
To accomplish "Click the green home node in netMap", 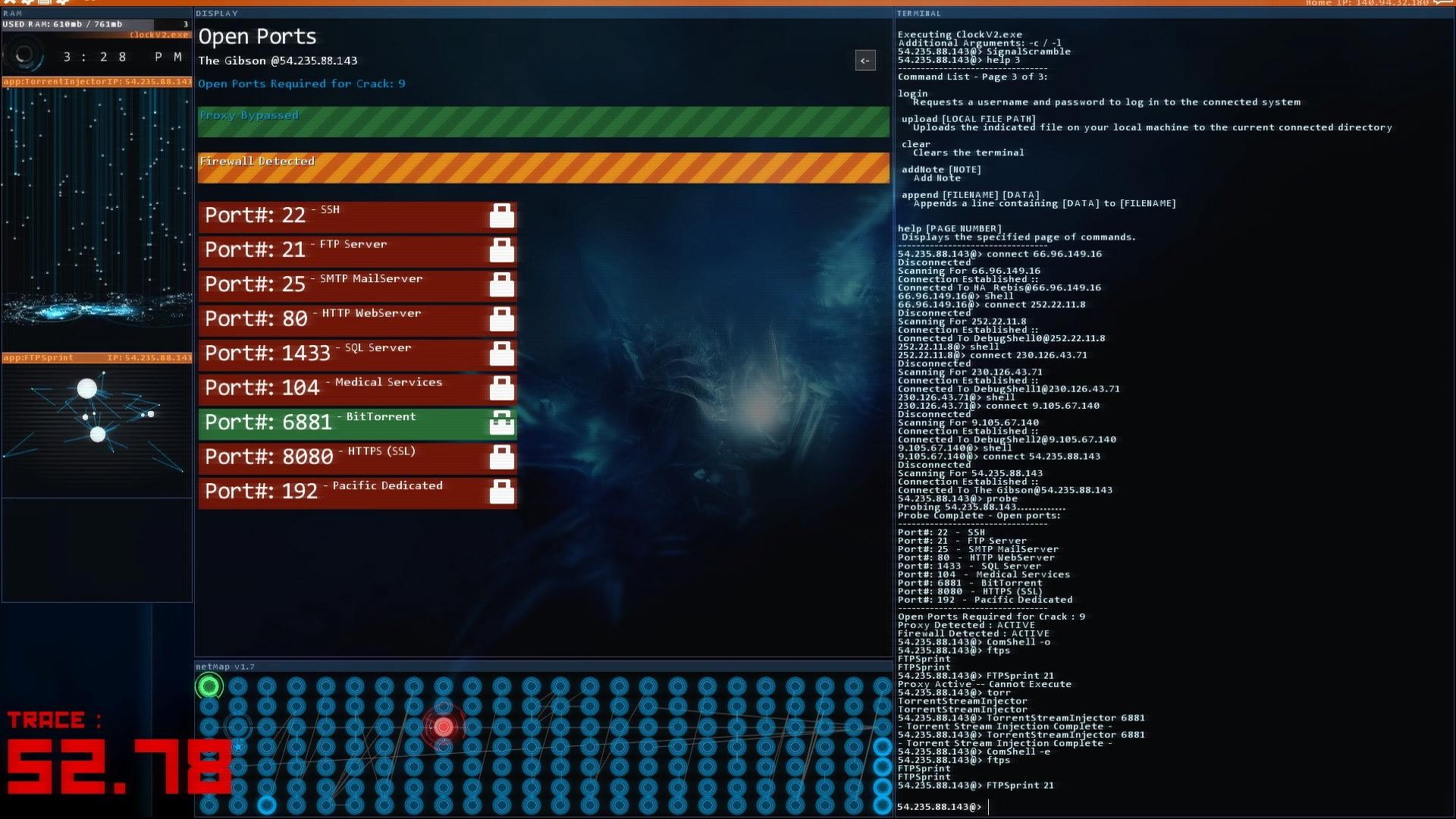I will 209,687.
